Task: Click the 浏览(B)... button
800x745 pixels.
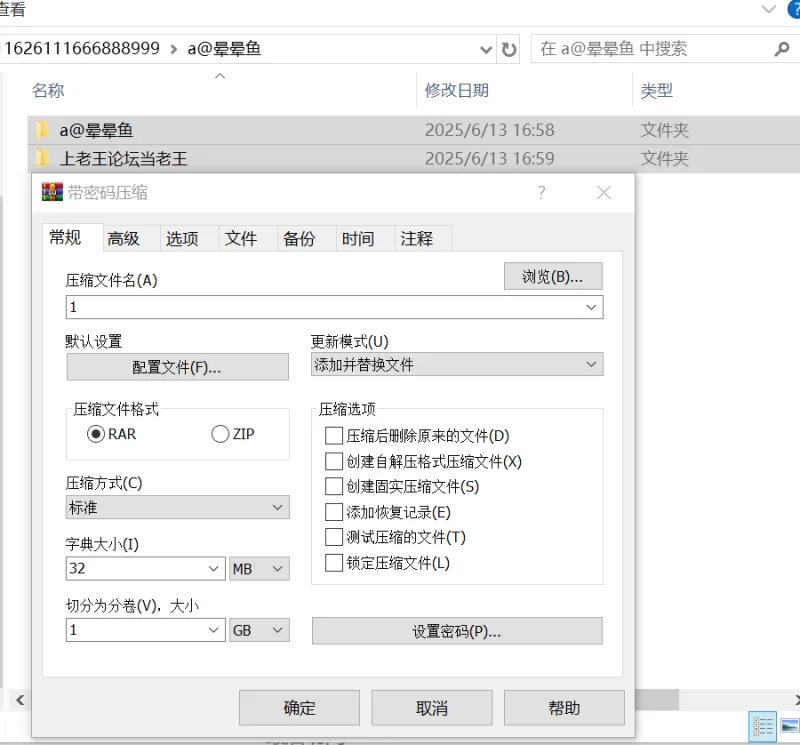Action: click(x=553, y=277)
